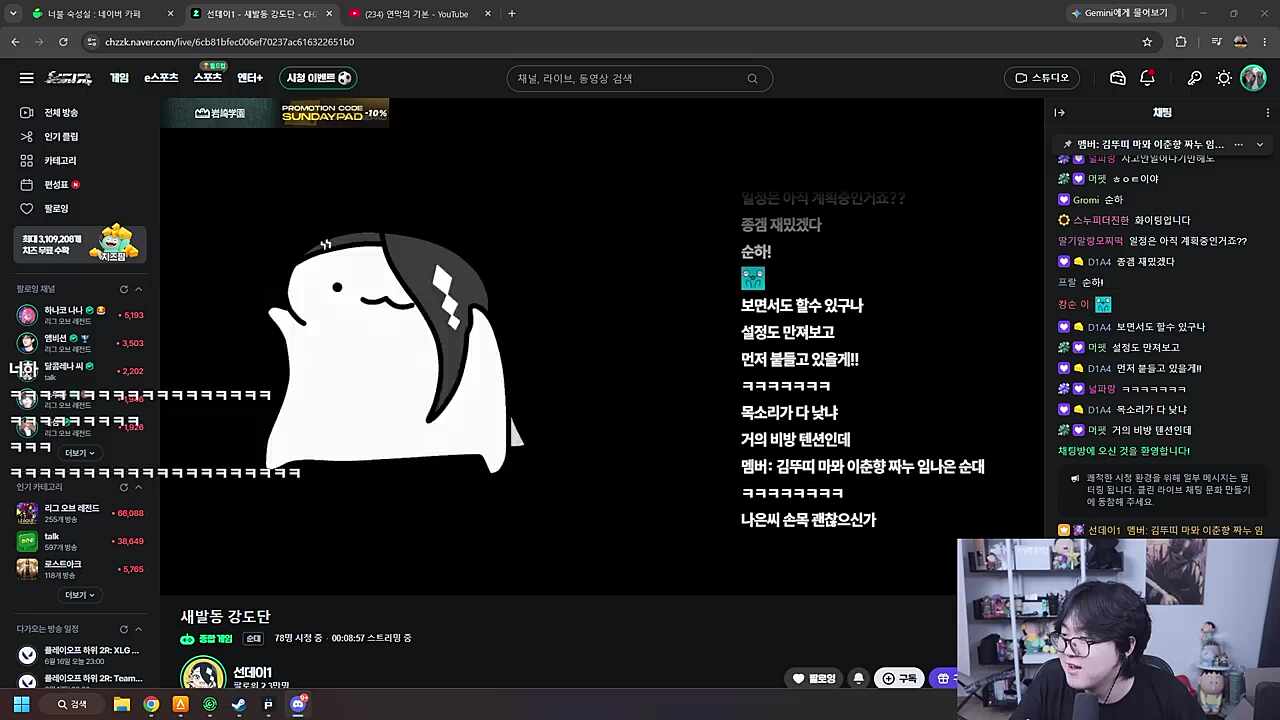Open the 게임 menu
Image resolution: width=1280 pixels, height=720 pixels.
coord(119,78)
